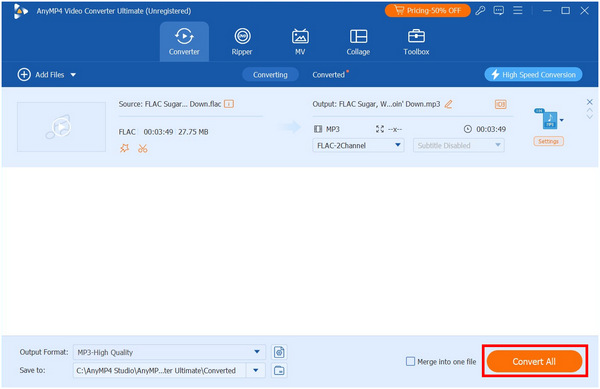Click the custom profile settings icon

(279, 352)
